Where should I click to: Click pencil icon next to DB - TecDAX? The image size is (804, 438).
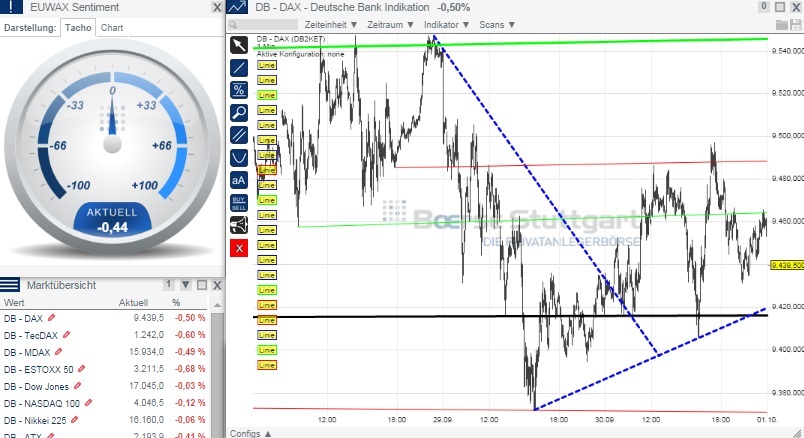(67, 335)
